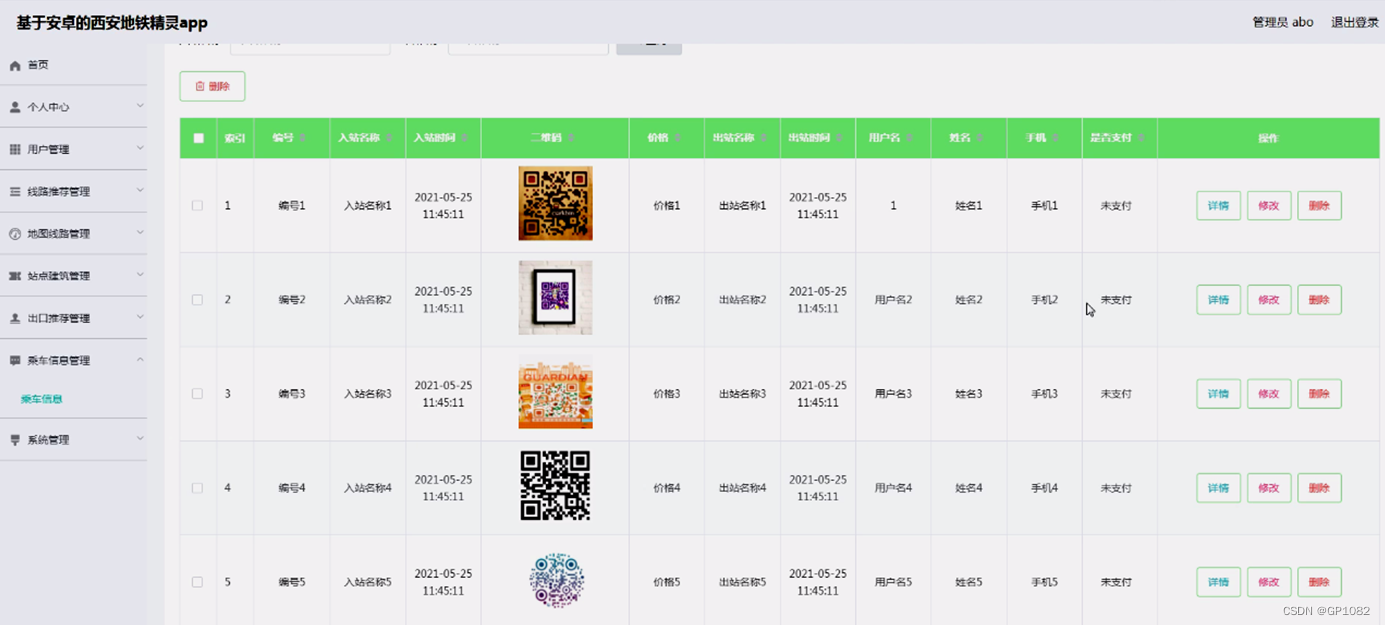Click the icon beside 系统管理
The image size is (1385, 625).
[x=15, y=440]
